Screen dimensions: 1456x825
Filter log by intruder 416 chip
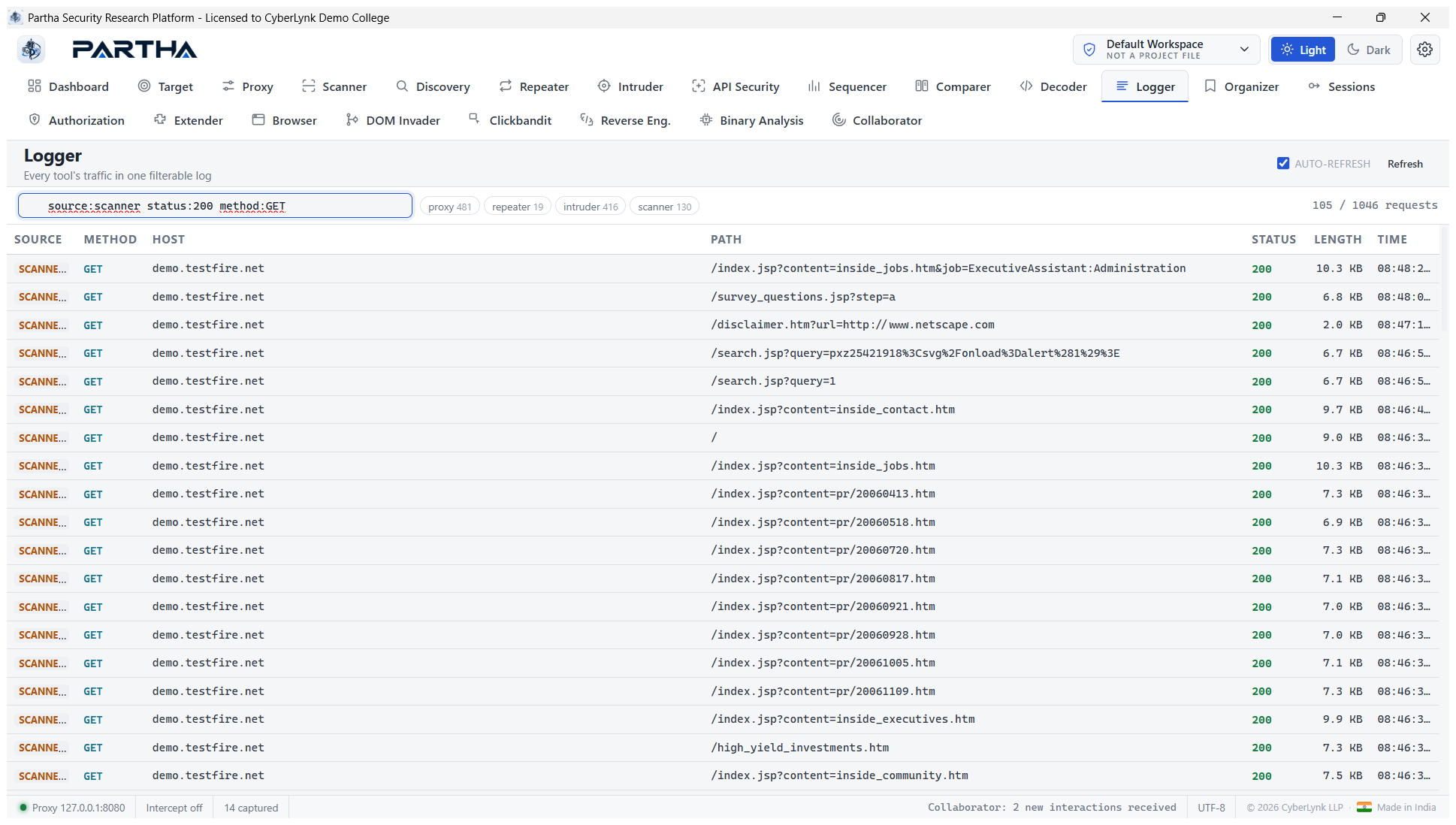click(x=591, y=207)
